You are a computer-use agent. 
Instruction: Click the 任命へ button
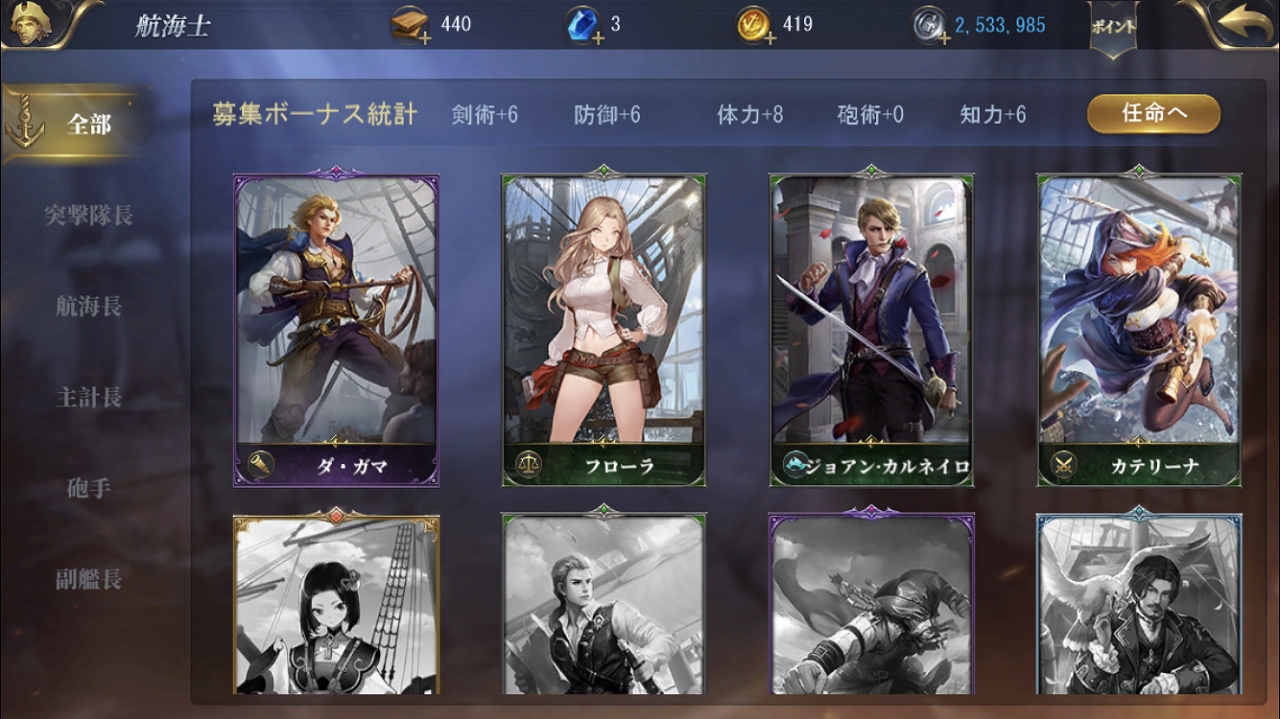point(1154,114)
